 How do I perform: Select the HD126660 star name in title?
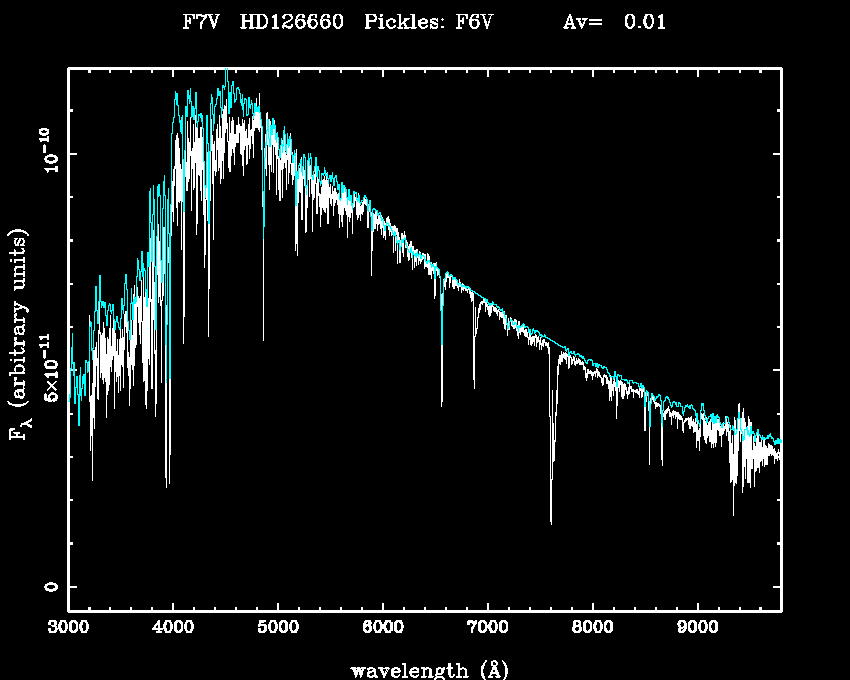tap(292, 23)
